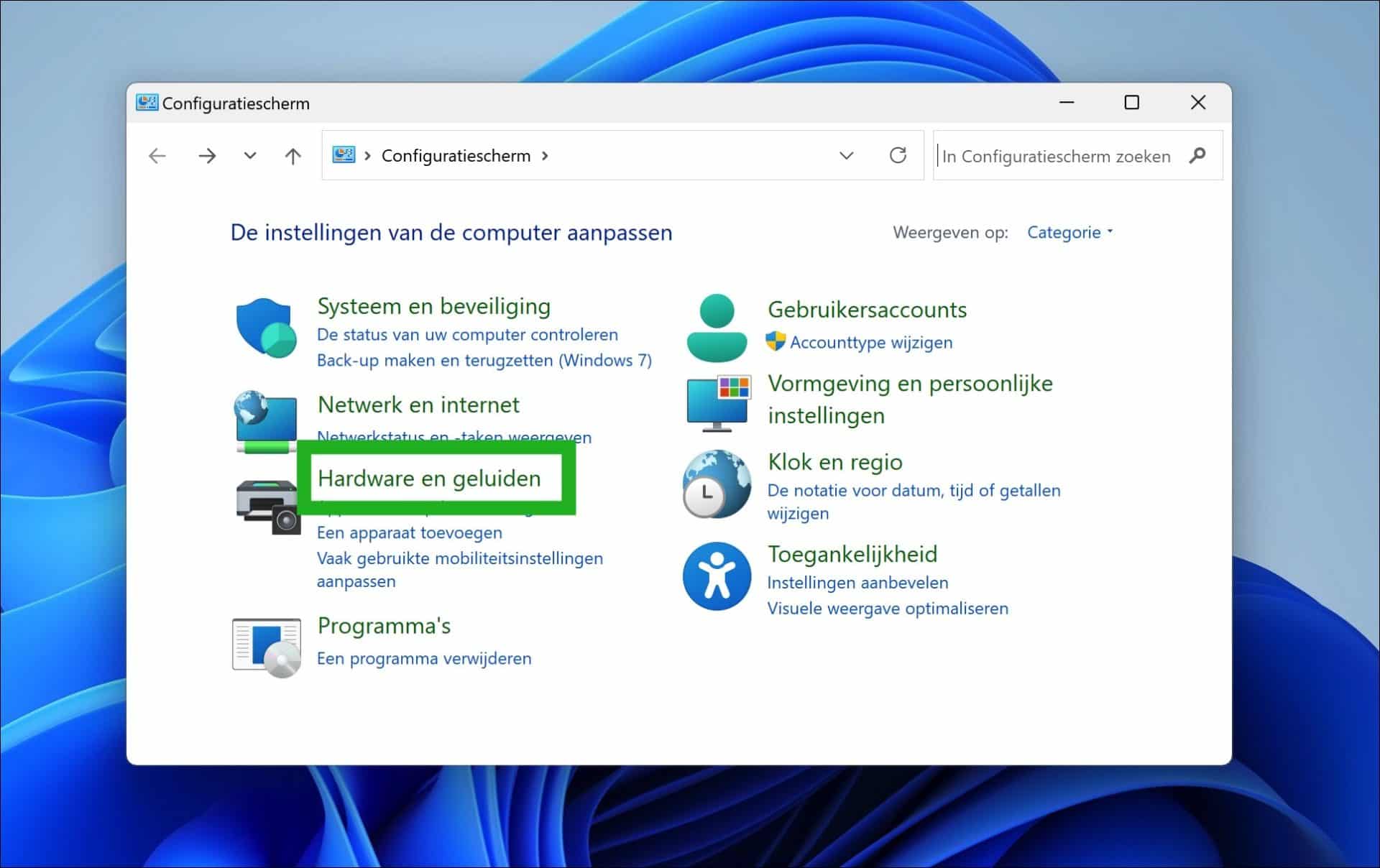Click the Accounttype wijzigen shield icon
The height and width of the screenshot is (868, 1380).
[777, 342]
